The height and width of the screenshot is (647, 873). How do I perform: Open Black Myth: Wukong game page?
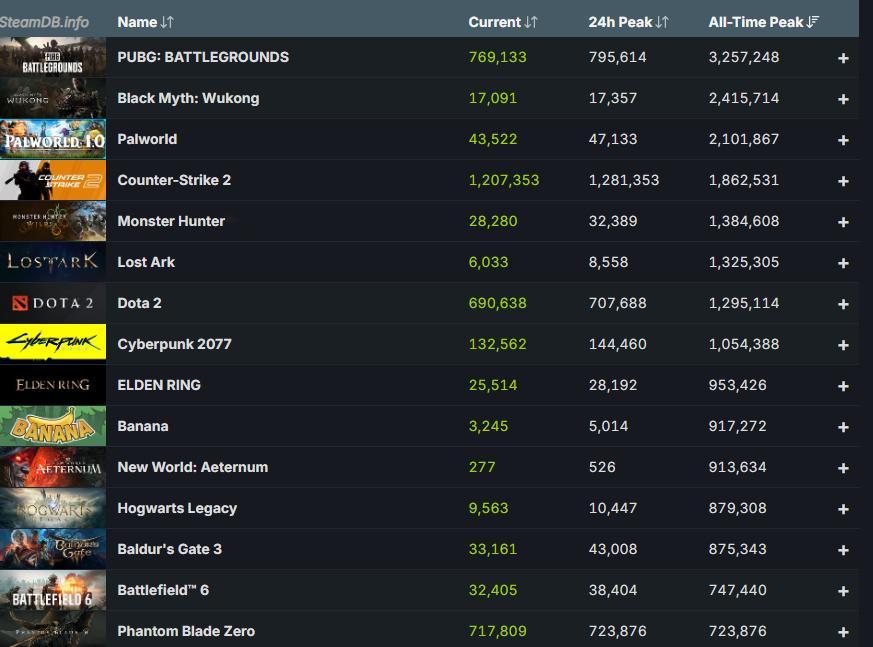point(188,99)
